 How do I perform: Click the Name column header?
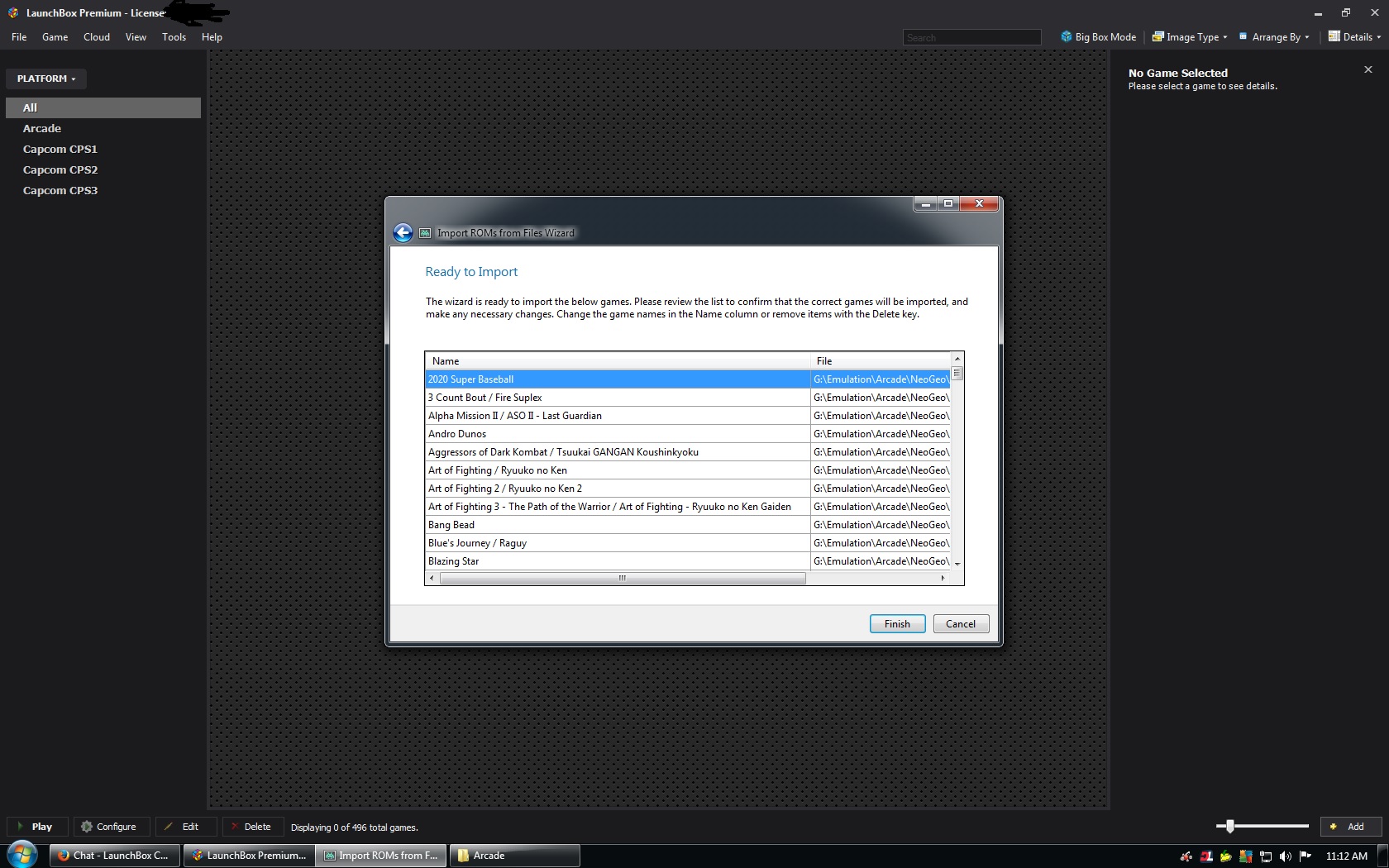pos(618,361)
